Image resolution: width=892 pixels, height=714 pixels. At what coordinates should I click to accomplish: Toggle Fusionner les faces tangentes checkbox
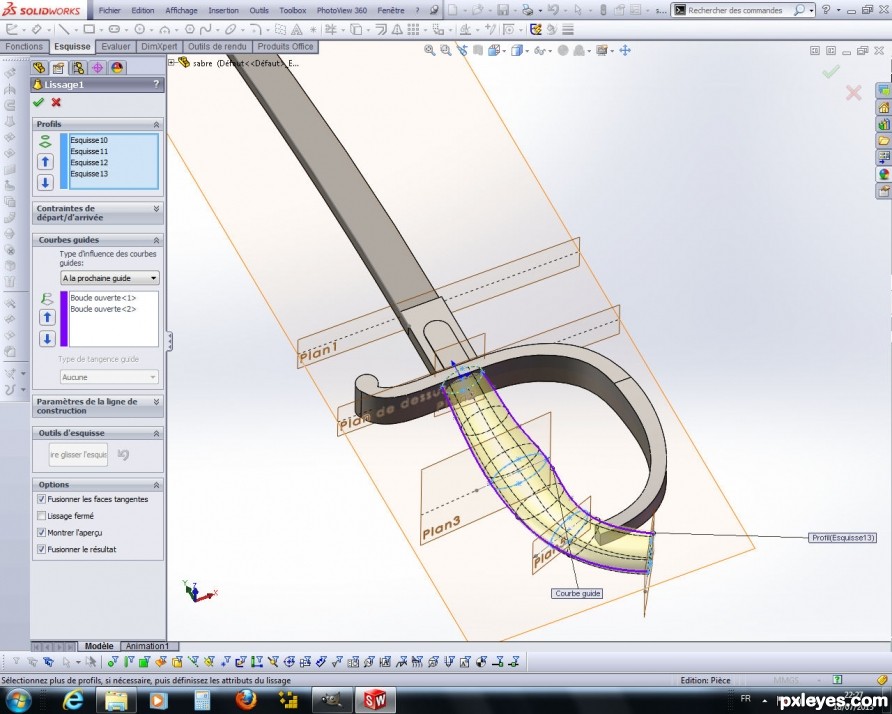41,499
